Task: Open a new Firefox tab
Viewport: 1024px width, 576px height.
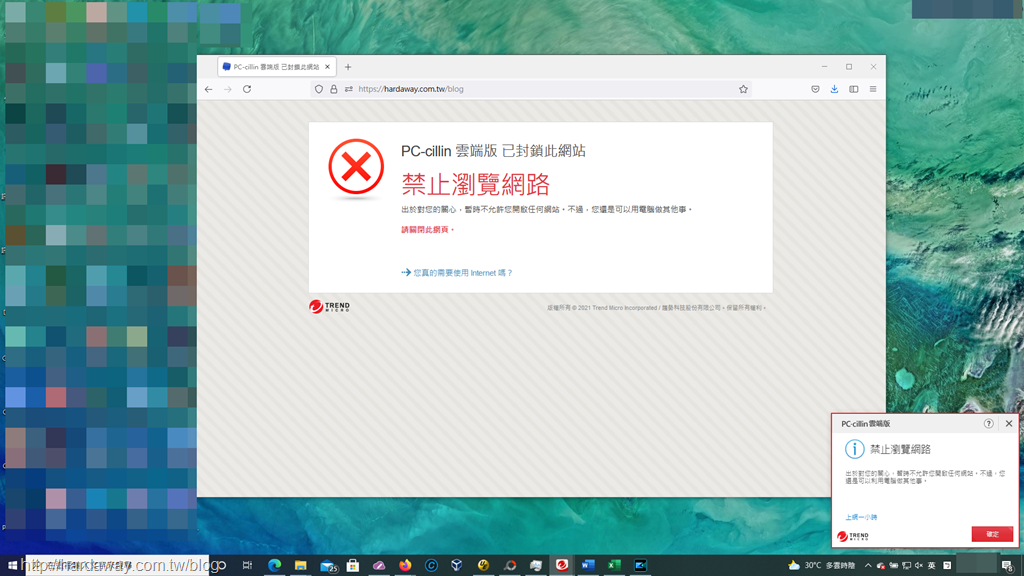Action: (x=348, y=67)
